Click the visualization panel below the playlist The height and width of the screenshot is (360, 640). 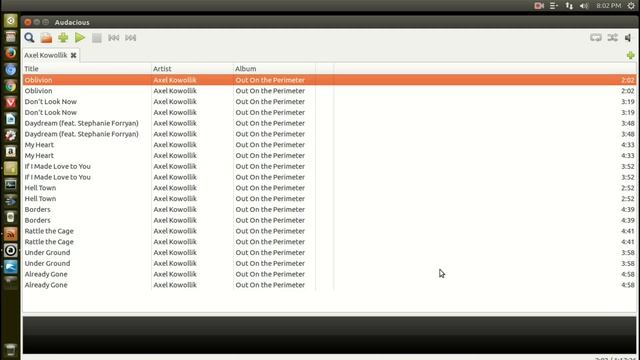tap(329, 335)
